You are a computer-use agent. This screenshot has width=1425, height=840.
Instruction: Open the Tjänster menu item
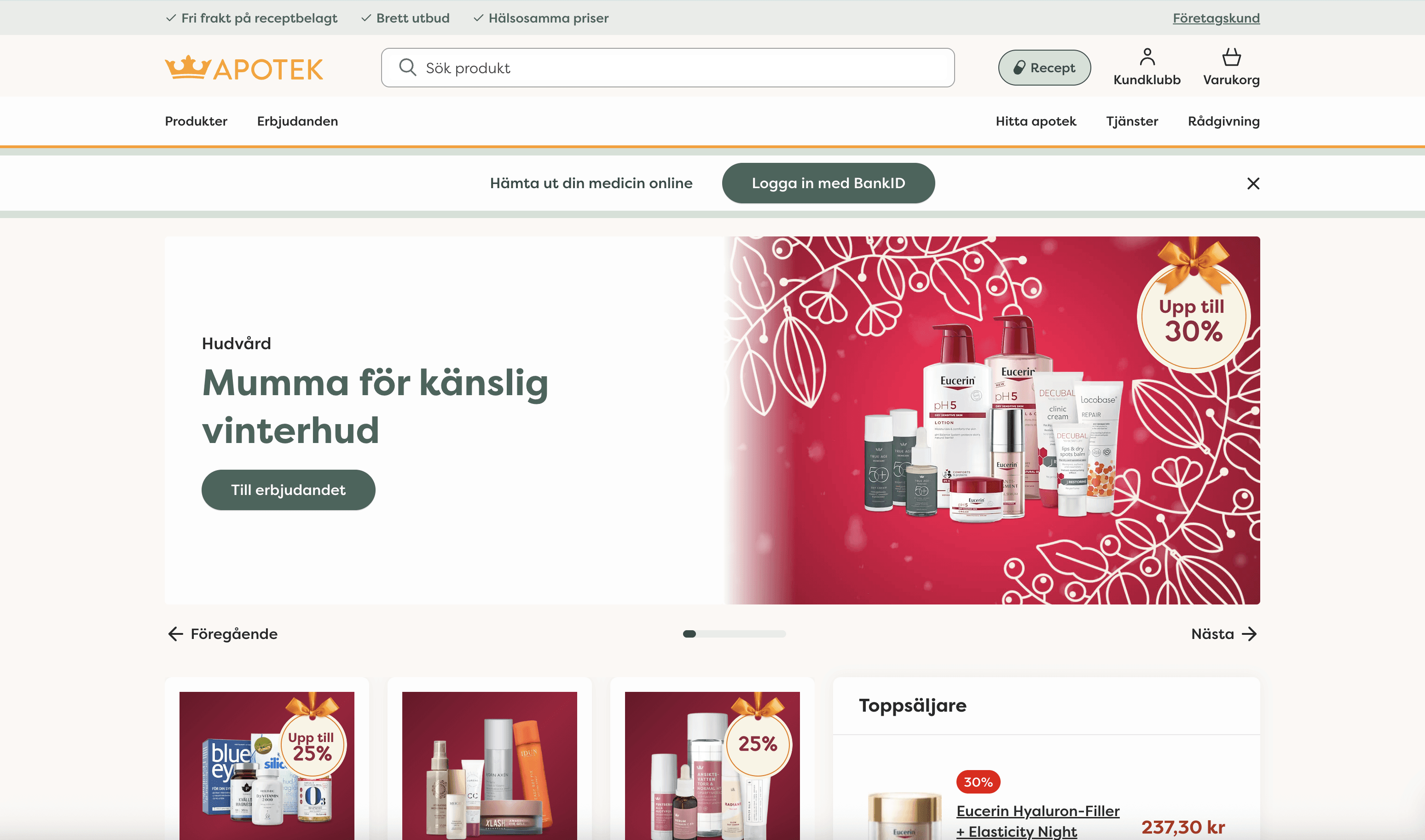[x=1132, y=121]
